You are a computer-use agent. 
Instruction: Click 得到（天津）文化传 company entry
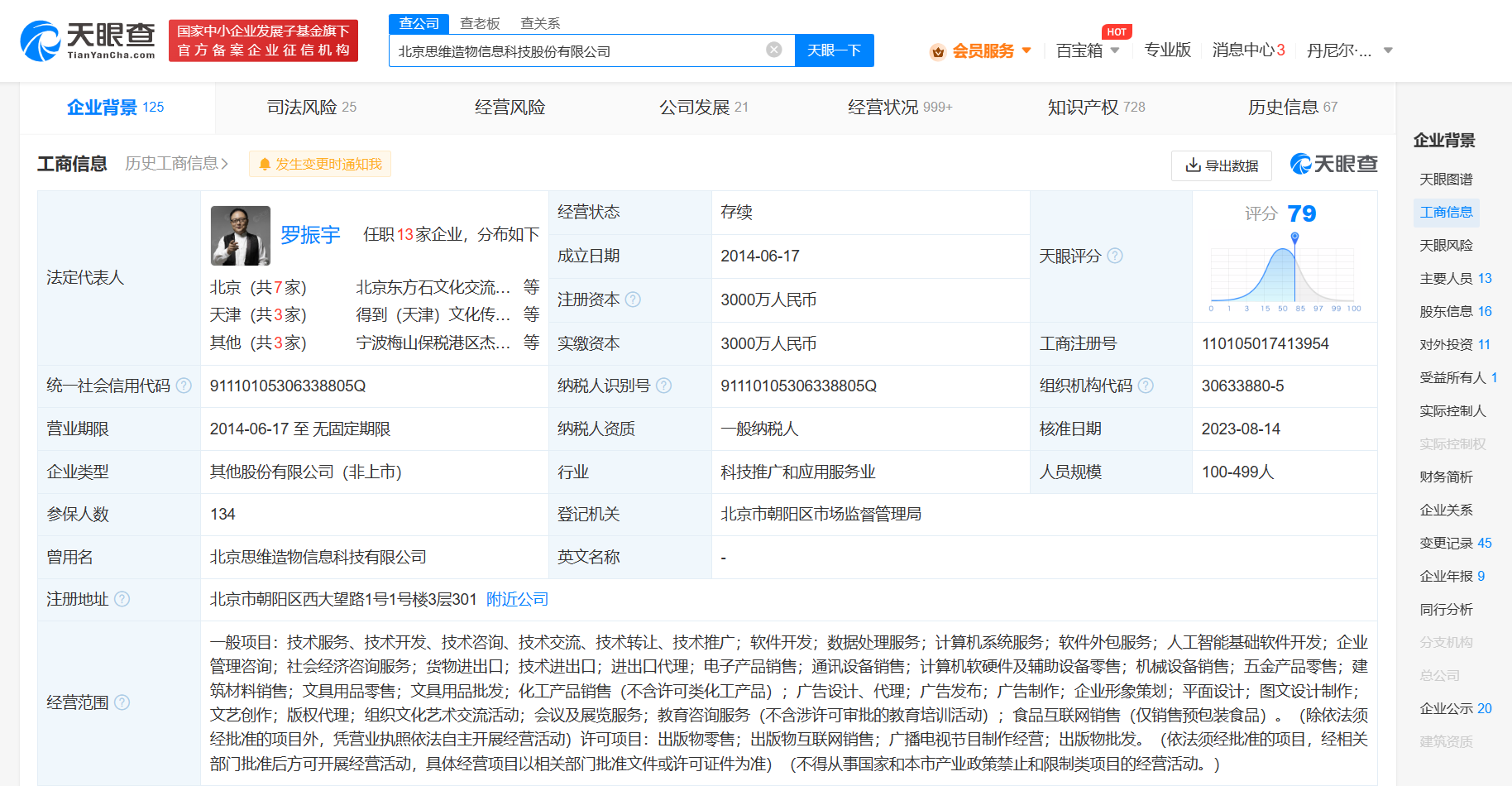433,314
